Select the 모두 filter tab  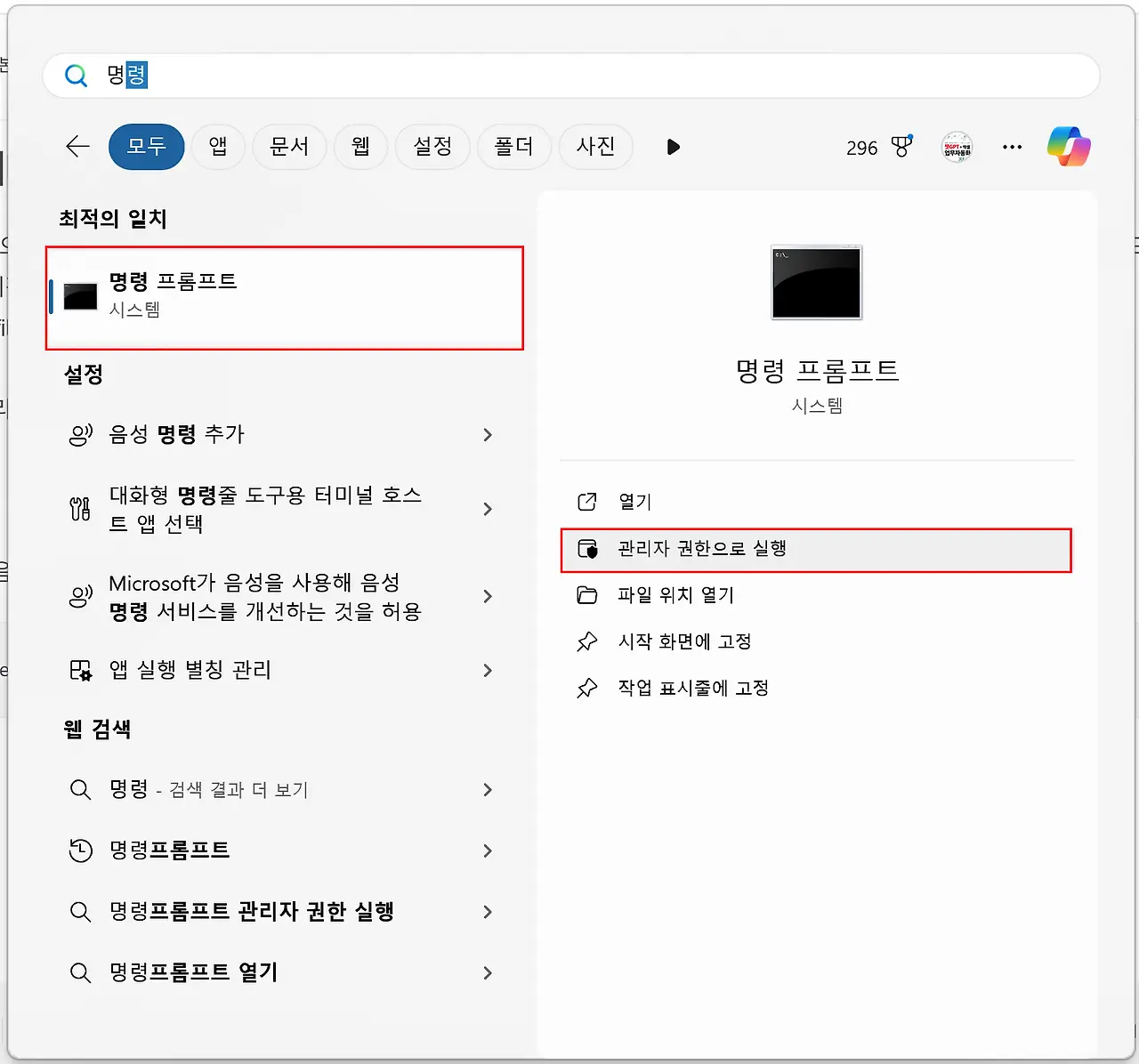click(x=146, y=147)
